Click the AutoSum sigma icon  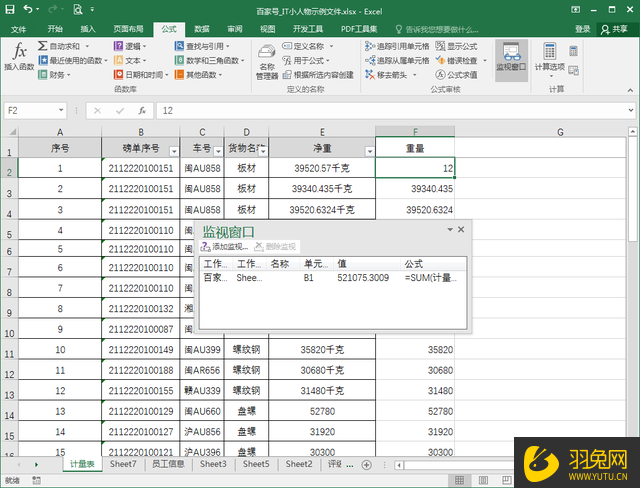[x=42, y=46]
